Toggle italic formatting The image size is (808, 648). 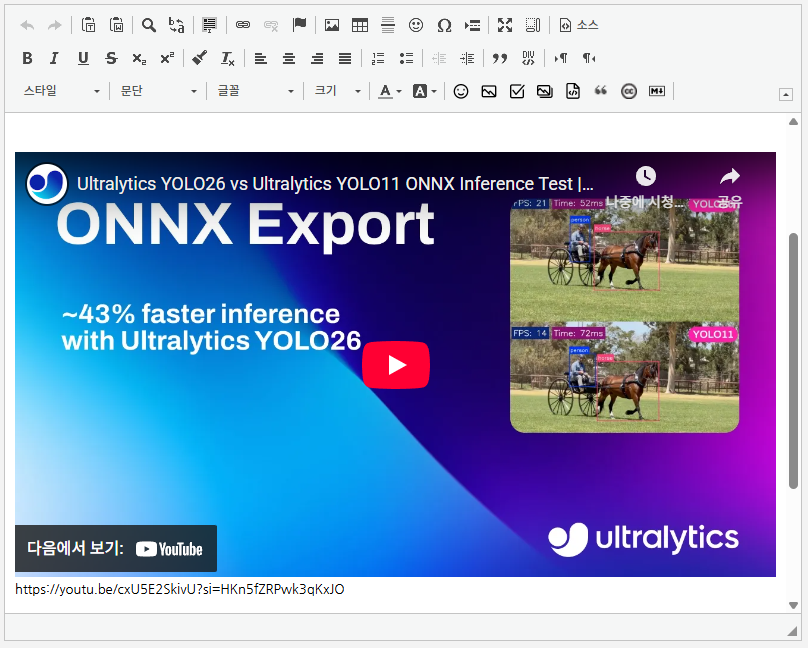tap(54, 58)
